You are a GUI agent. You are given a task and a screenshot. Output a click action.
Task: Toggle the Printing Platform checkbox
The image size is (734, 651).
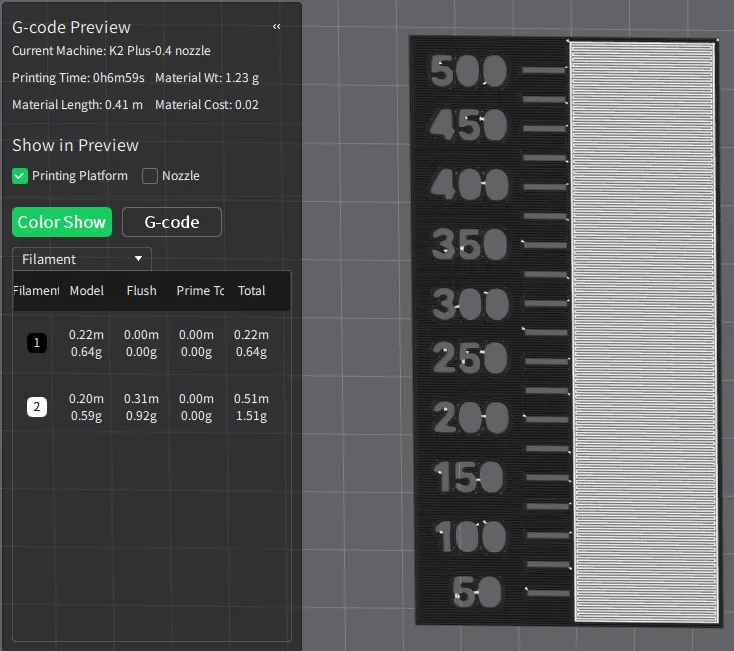pyautogui.click(x=20, y=176)
